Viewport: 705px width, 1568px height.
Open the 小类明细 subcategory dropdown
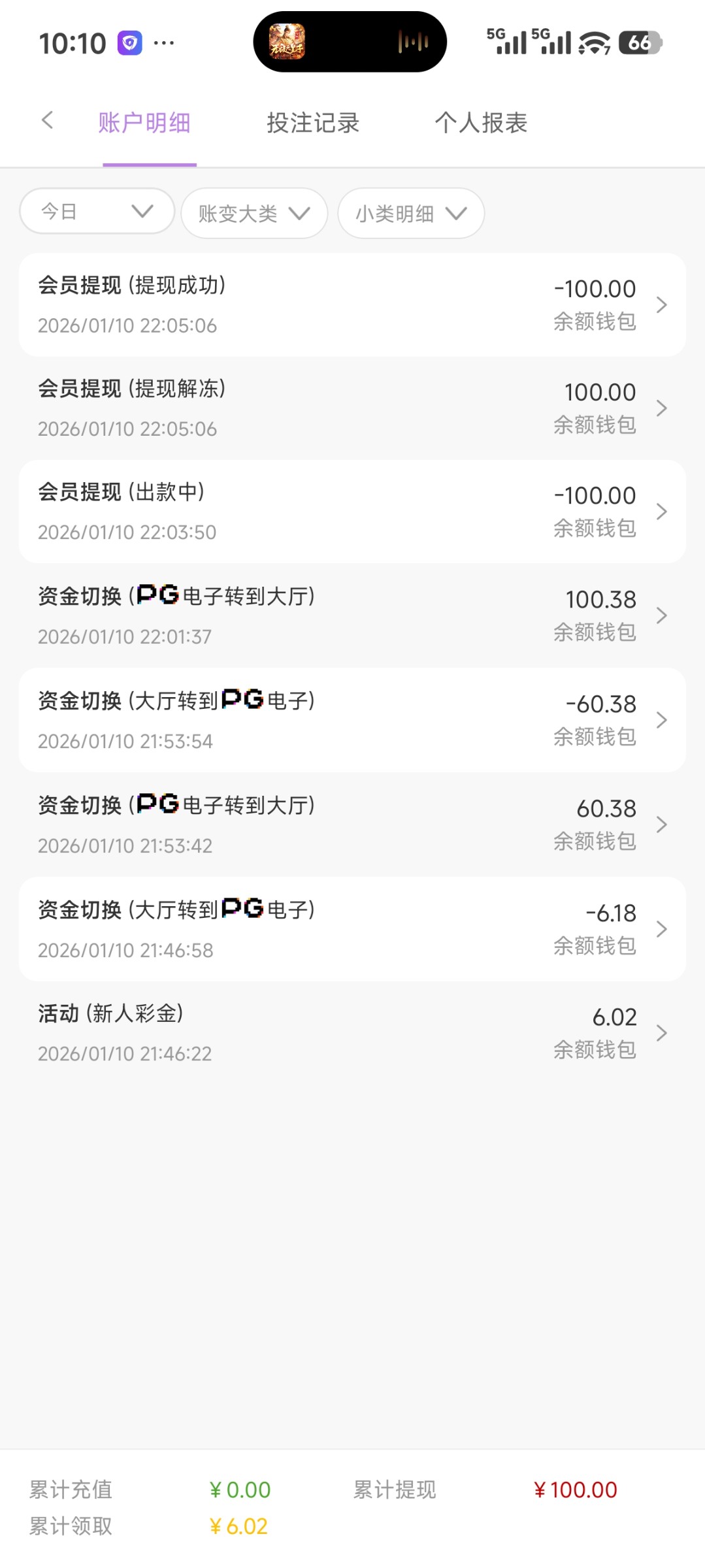pos(410,214)
